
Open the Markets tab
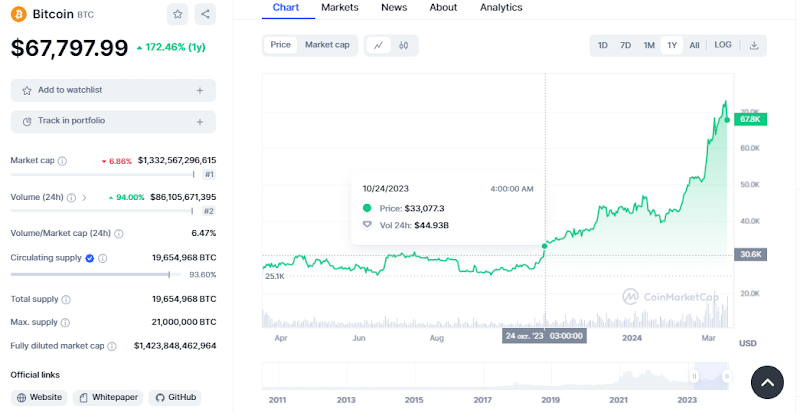pyautogui.click(x=340, y=8)
